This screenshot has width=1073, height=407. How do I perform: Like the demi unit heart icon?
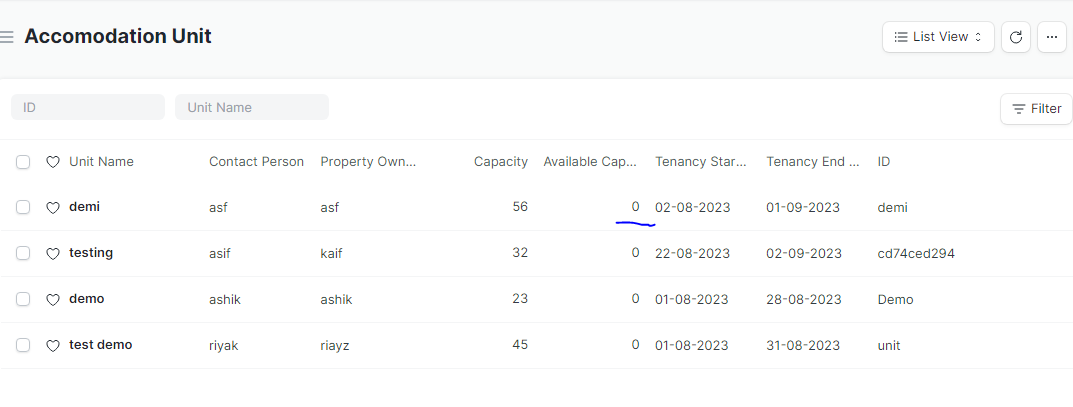pyautogui.click(x=53, y=207)
